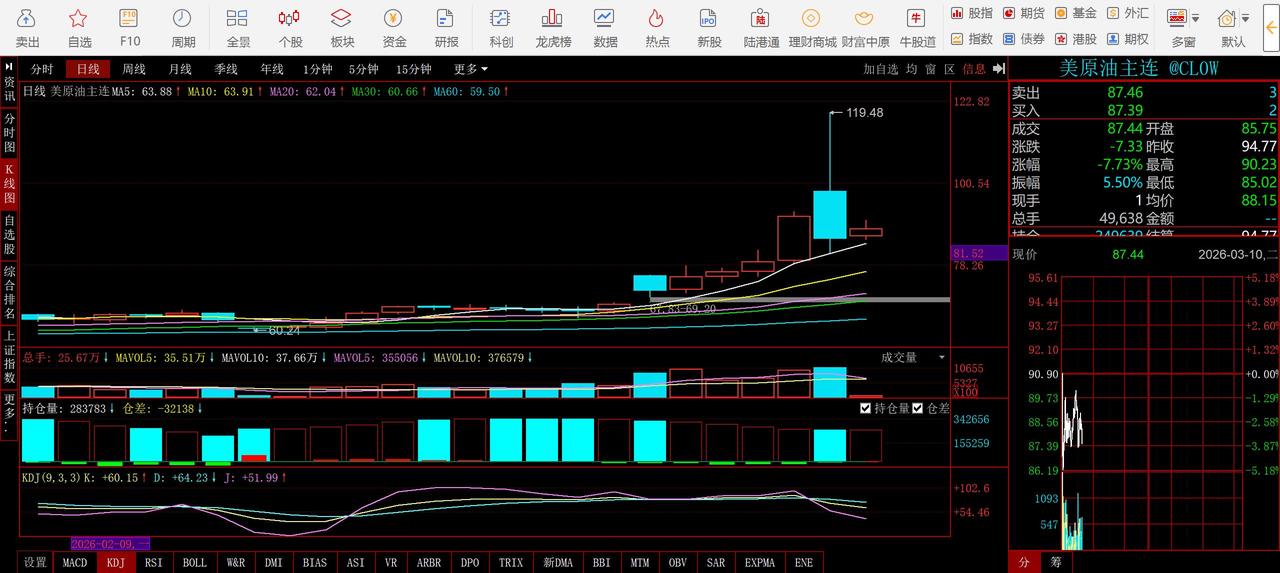Image resolution: width=1280 pixels, height=573 pixels.
Task: Switch to 15分钟 period tab
Action: 413,69
